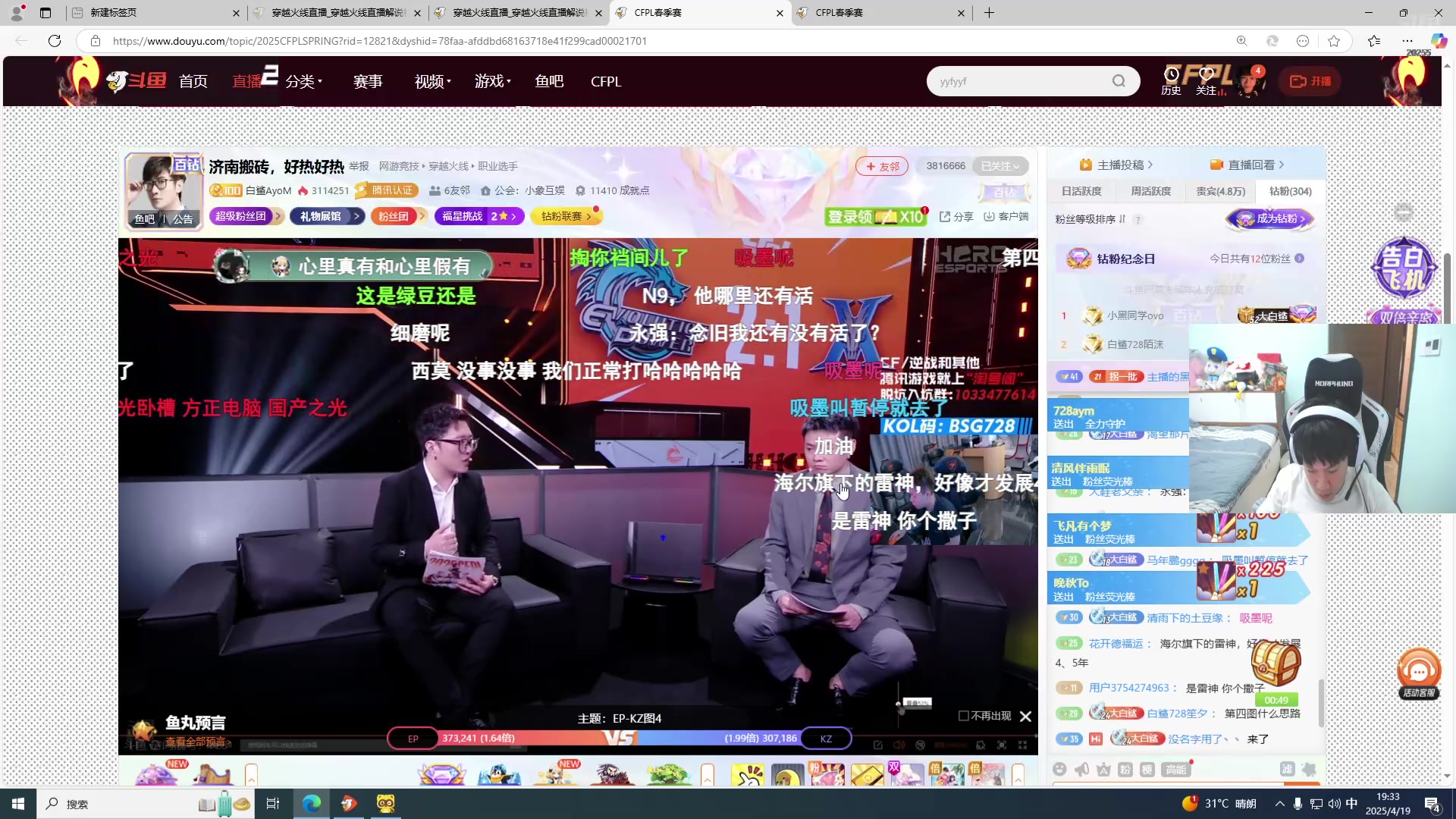This screenshot has height=819, width=1456.
Task: Expand 礼物展馆 badge arrow
Action: 356,216
